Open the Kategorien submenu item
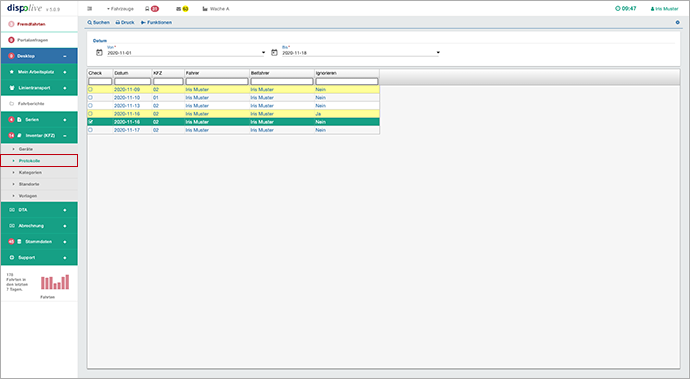This screenshot has height=379, width=690. tap(39, 173)
